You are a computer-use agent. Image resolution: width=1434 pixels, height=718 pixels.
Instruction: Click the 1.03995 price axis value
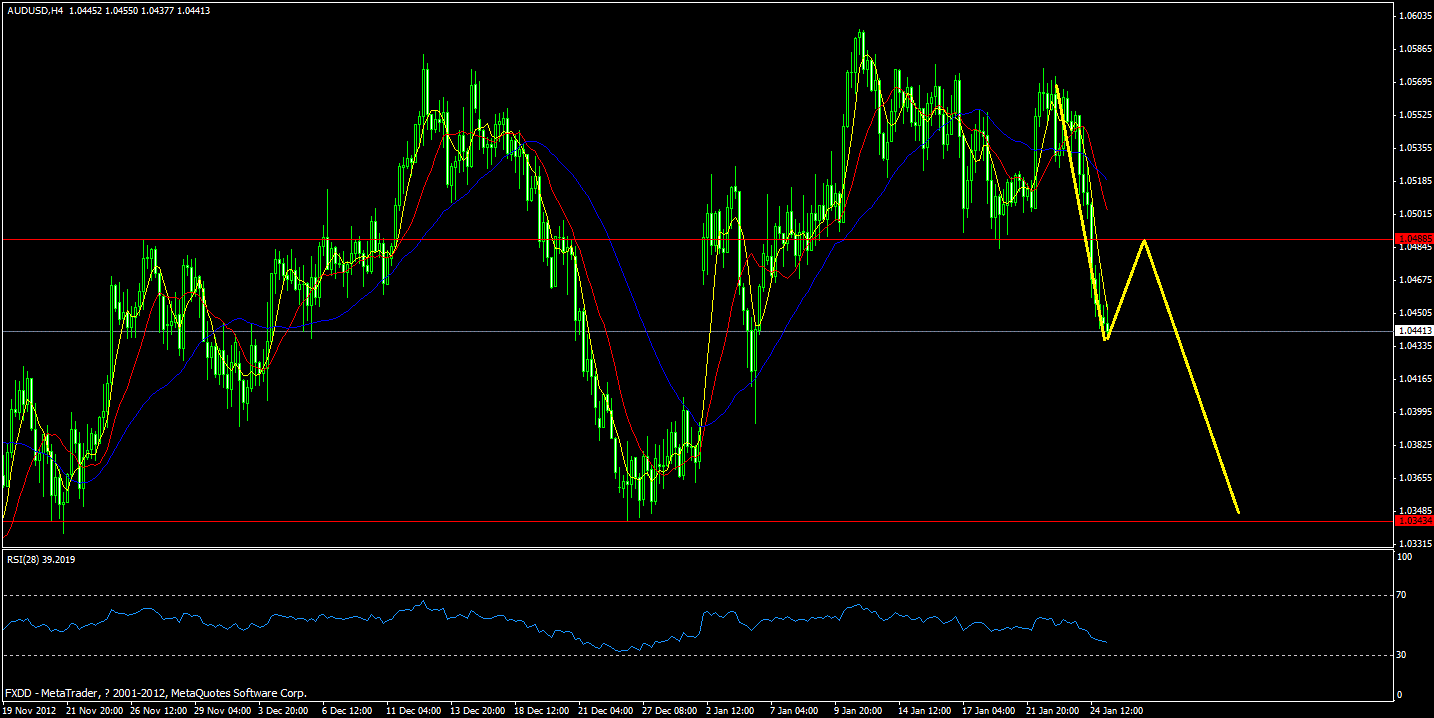pyautogui.click(x=1416, y=412)
